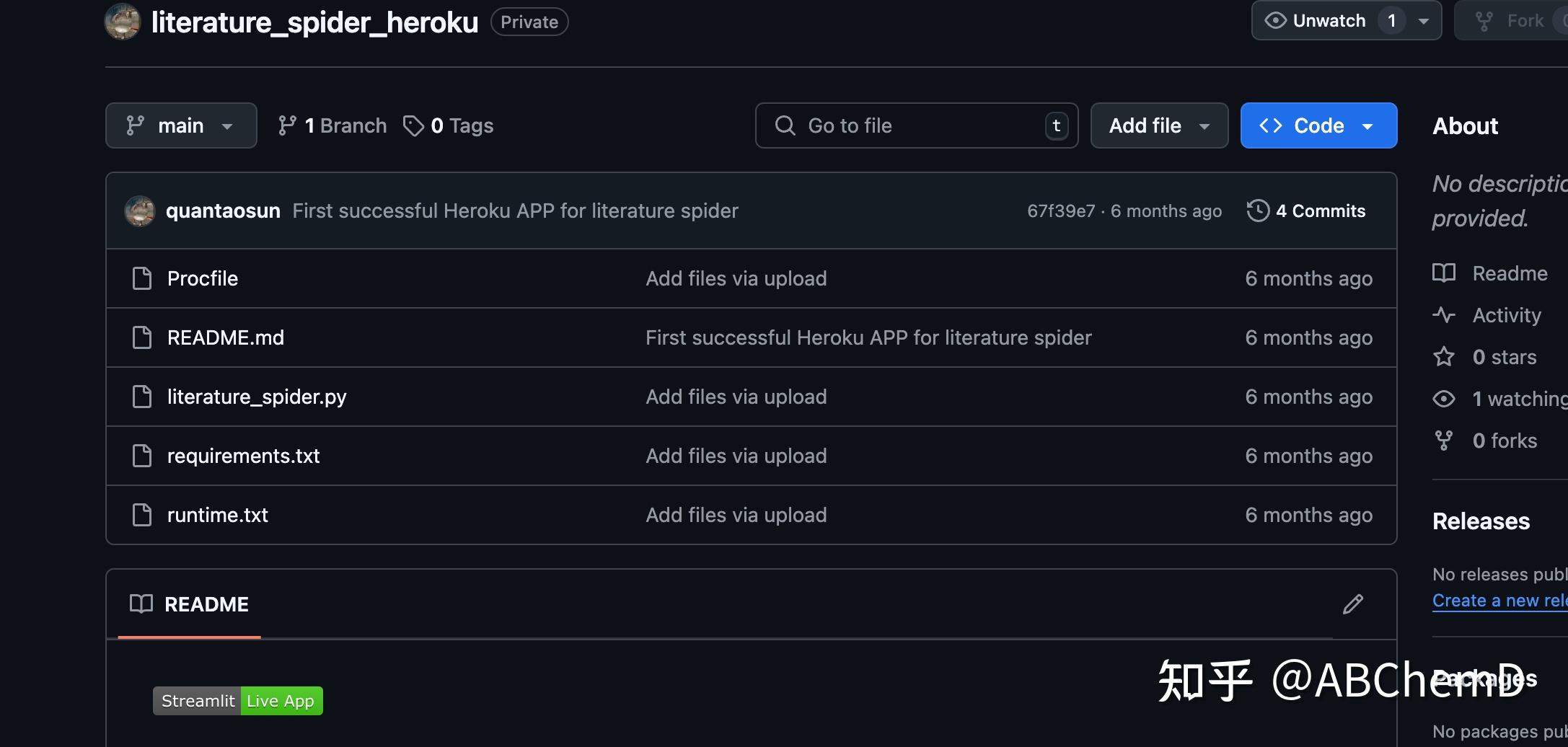Screen dimensions: 1568x747
Task: Click the star icon next to 0 stars
Action: [x=1444, y=357]
